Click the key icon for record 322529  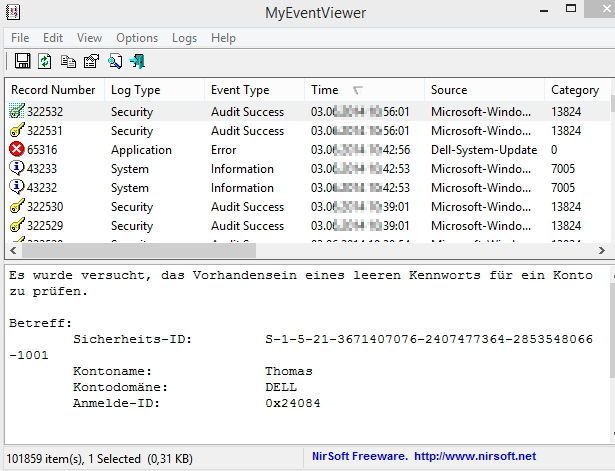point(17,225)
